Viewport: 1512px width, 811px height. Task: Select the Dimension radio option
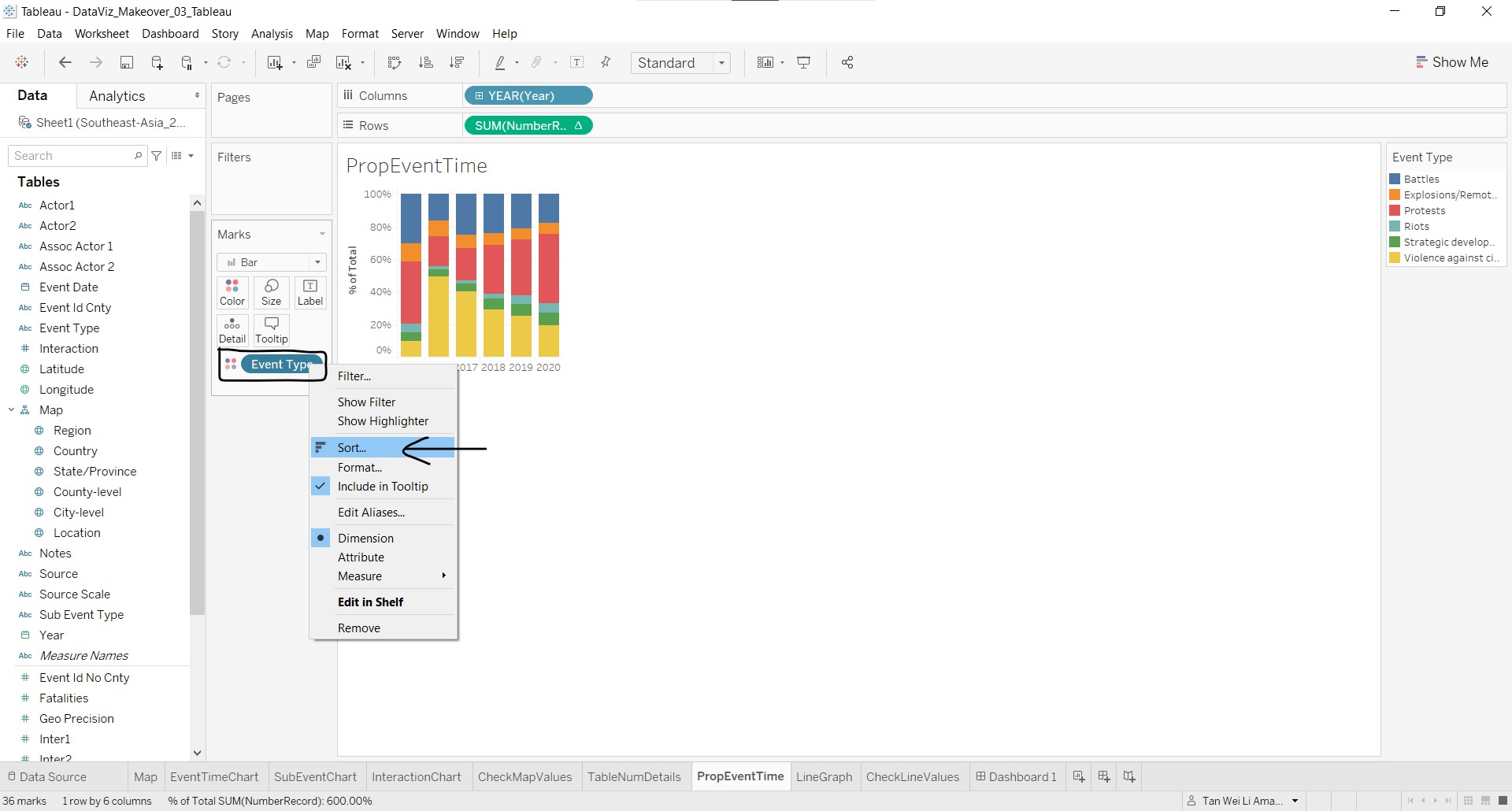[x=365, y=539]
